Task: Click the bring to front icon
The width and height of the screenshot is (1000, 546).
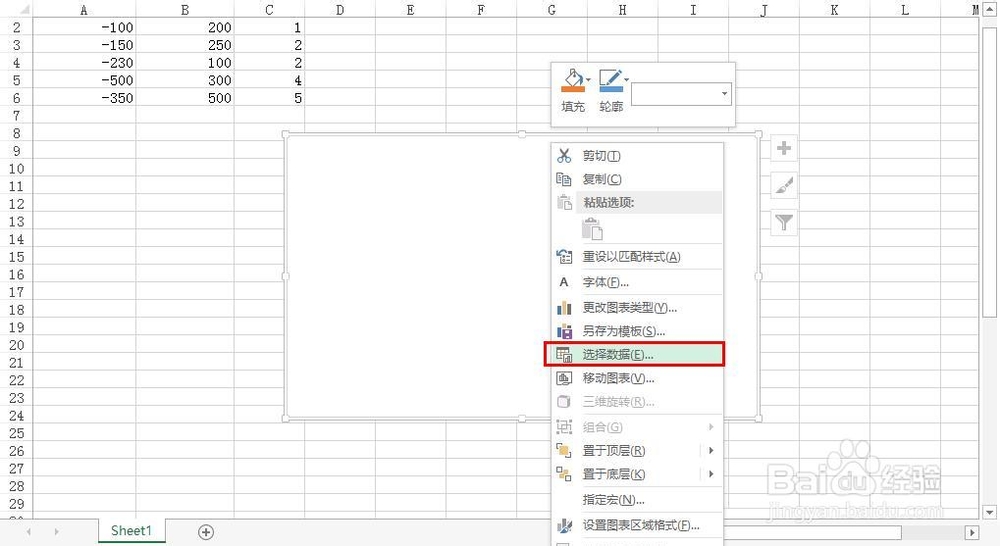Action: (x=564, y=450)
